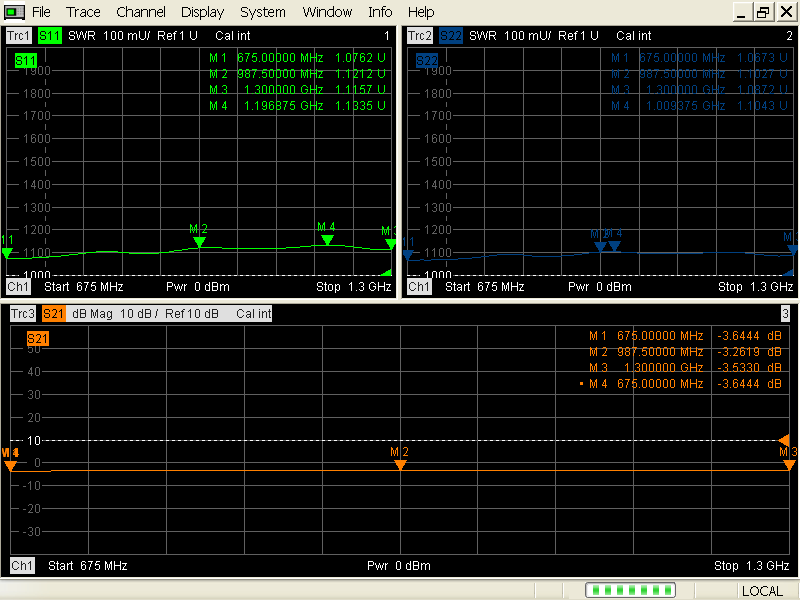
Task: Click marker M 2 triangle on S21 trace
Action: (400, 465)
